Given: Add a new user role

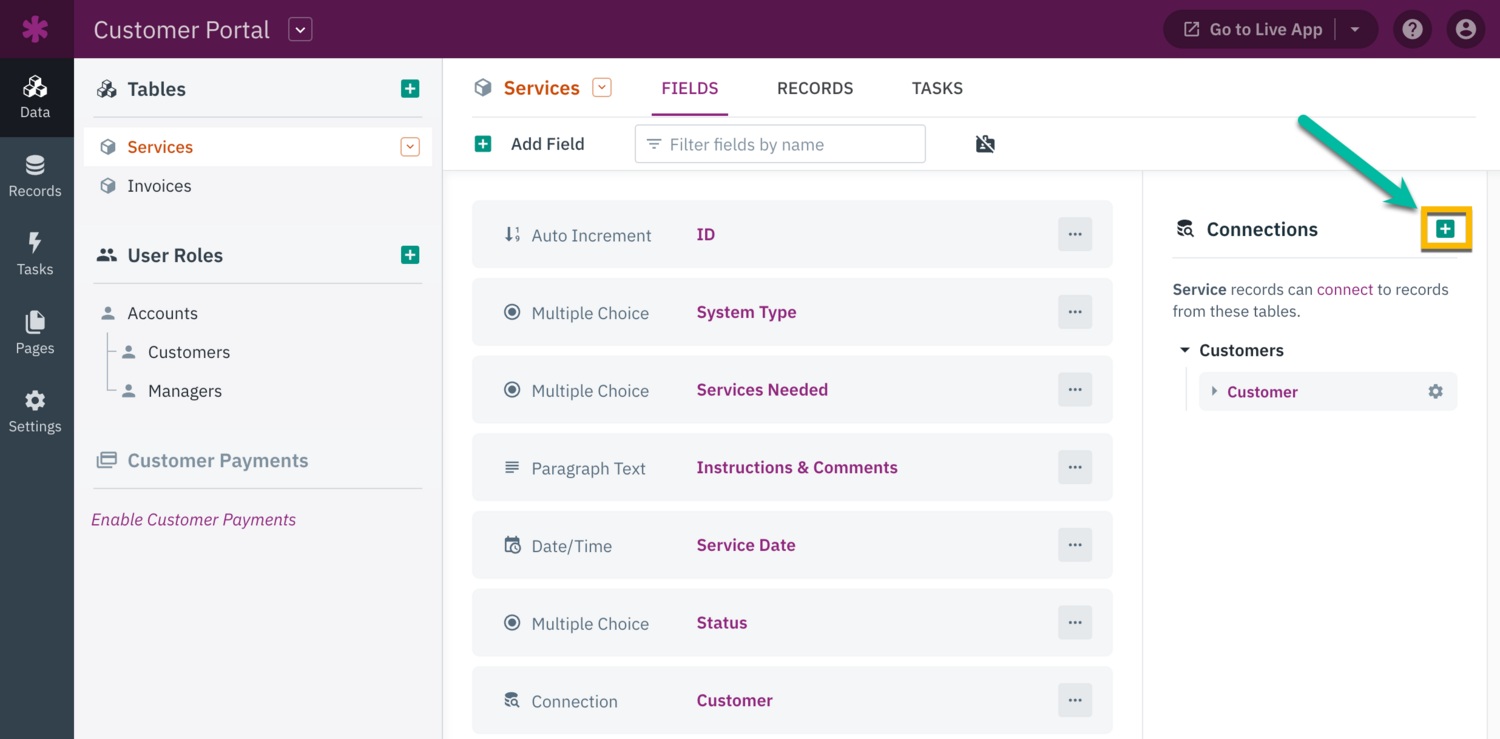Looking at the screenshot, I should tap(410, 255).
